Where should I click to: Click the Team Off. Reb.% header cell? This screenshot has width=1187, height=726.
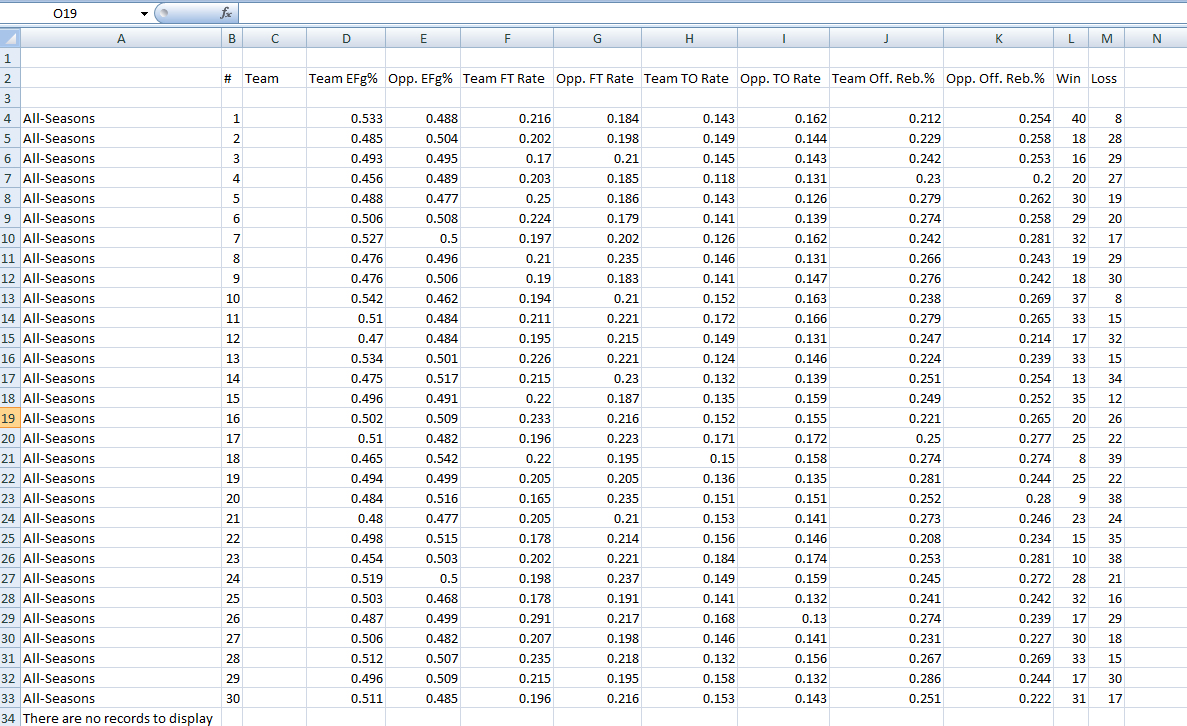(x=886, y=78)
